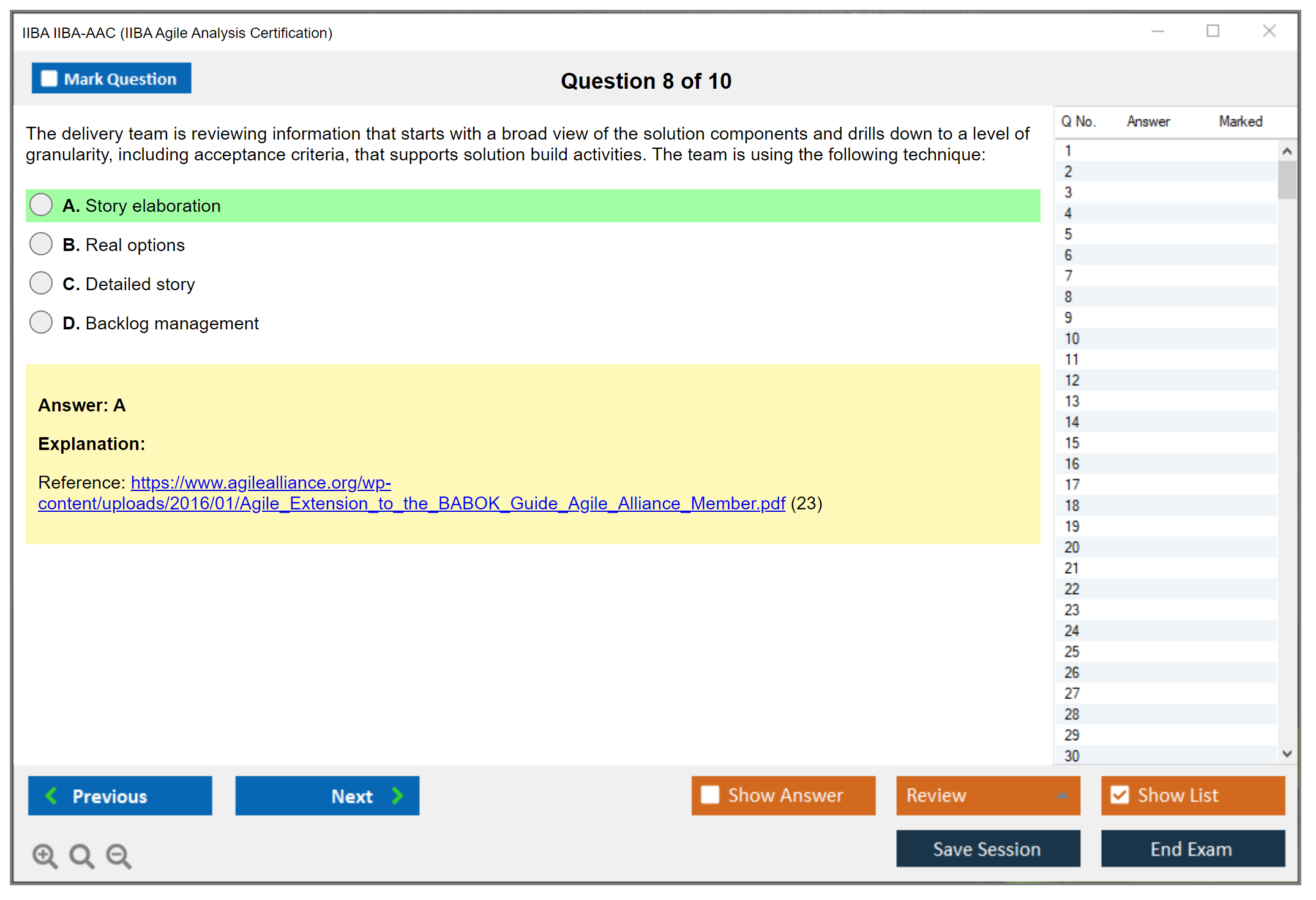Toggle the Mark Question checkbox

[x=49, y=79]
